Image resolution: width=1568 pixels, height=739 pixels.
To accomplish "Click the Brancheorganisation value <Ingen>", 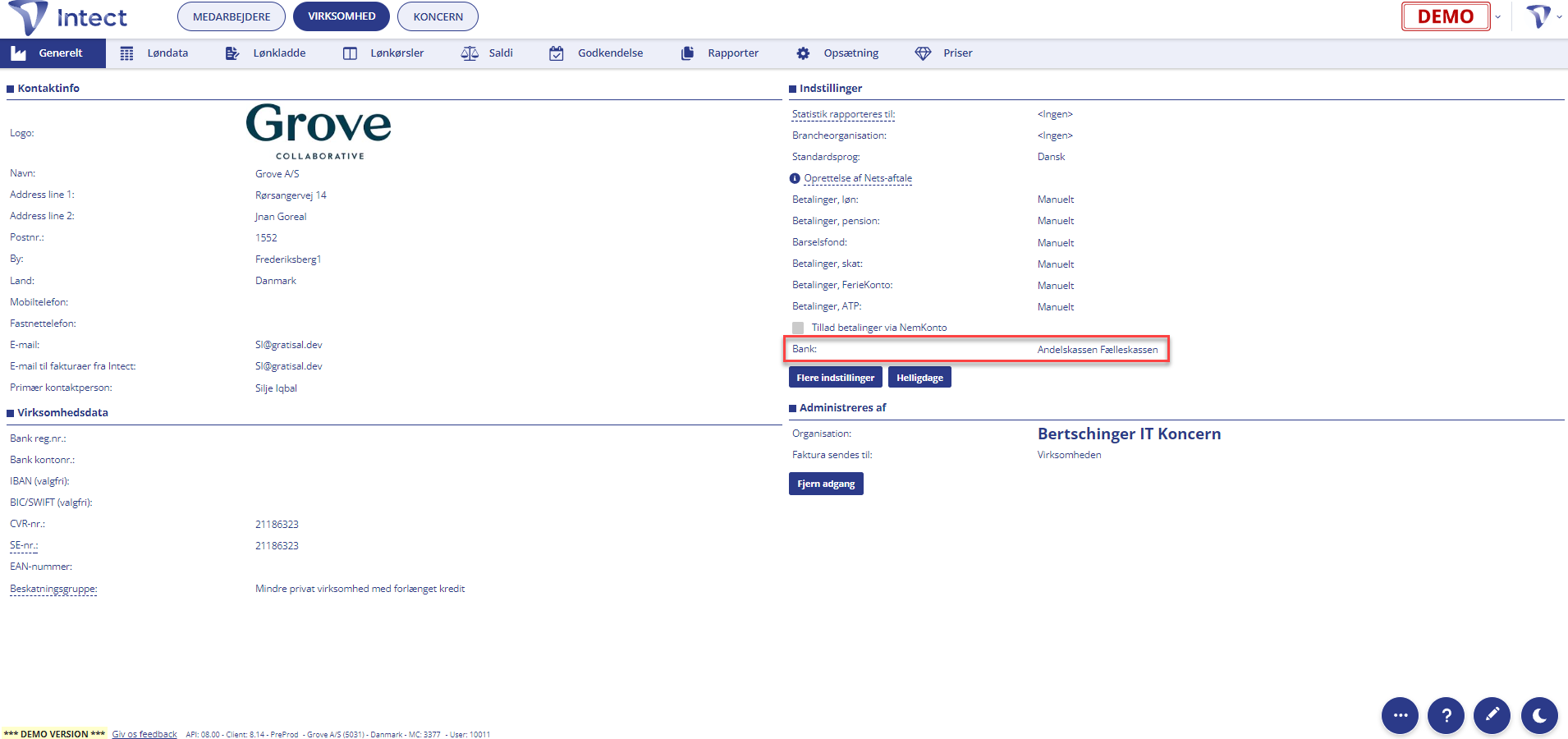I will [x=1055, y=135].
